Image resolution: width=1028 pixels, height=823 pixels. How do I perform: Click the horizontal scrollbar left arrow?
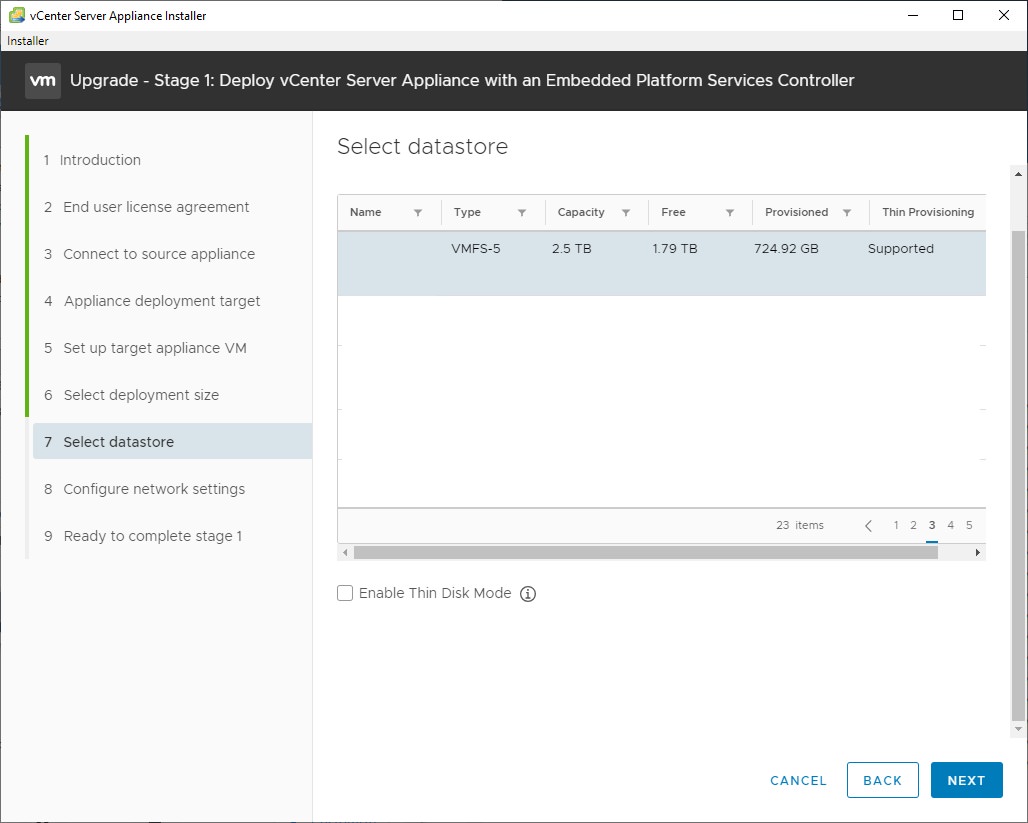point(346,552)
